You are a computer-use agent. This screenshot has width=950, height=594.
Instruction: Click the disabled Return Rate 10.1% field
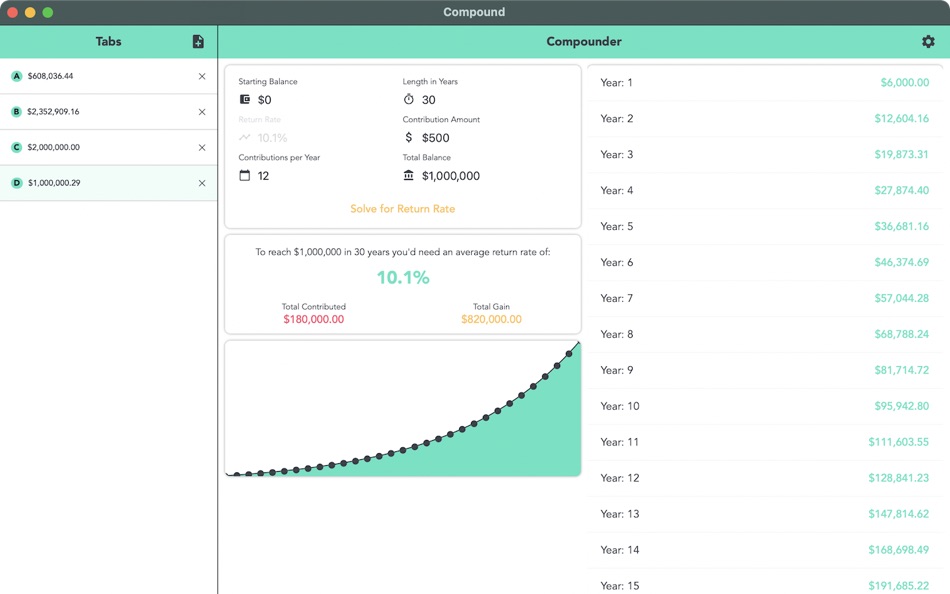pyautogui.click(x=272, y=138)
